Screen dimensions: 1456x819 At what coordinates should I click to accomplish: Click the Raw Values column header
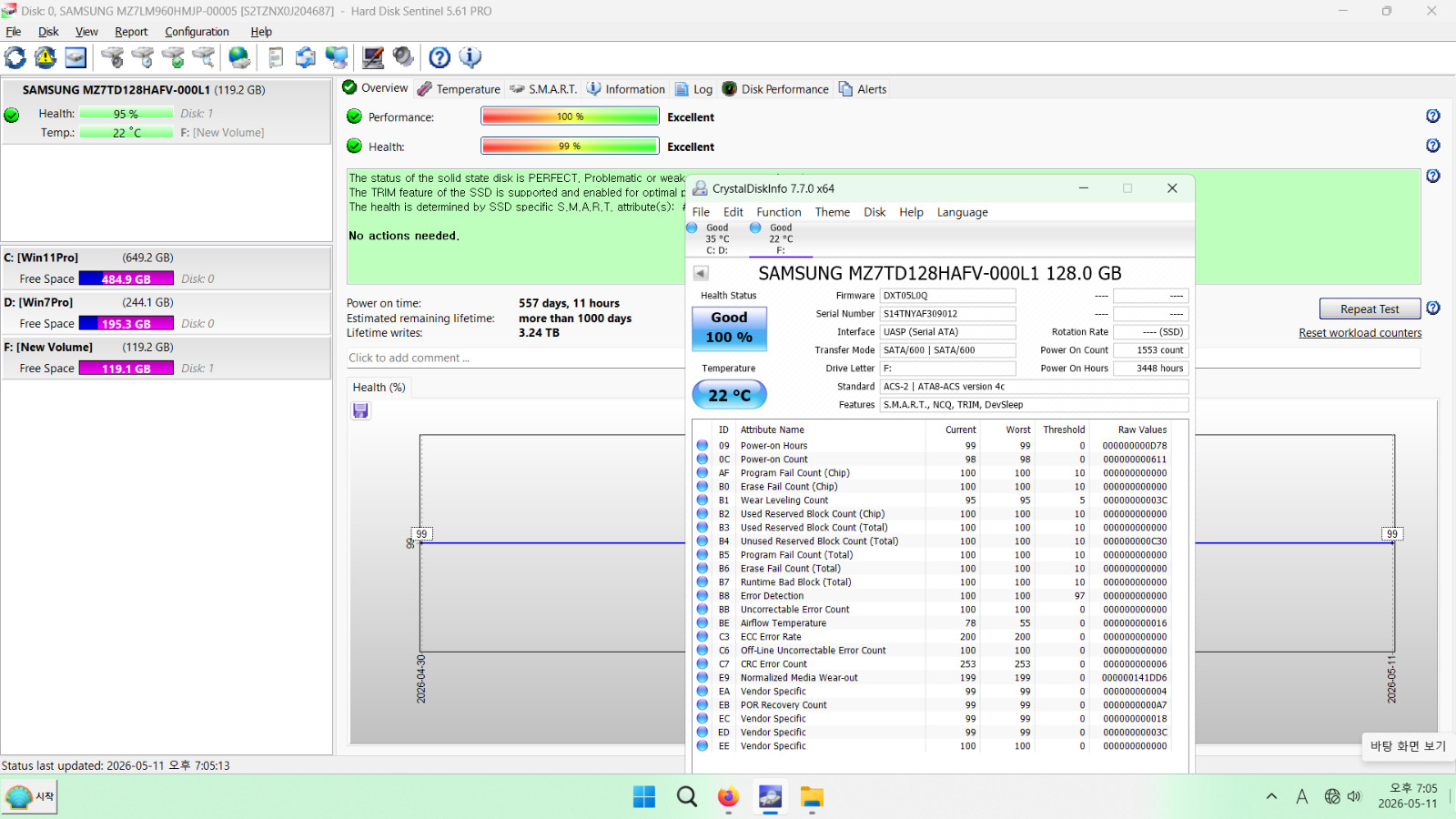[1142, 430]
